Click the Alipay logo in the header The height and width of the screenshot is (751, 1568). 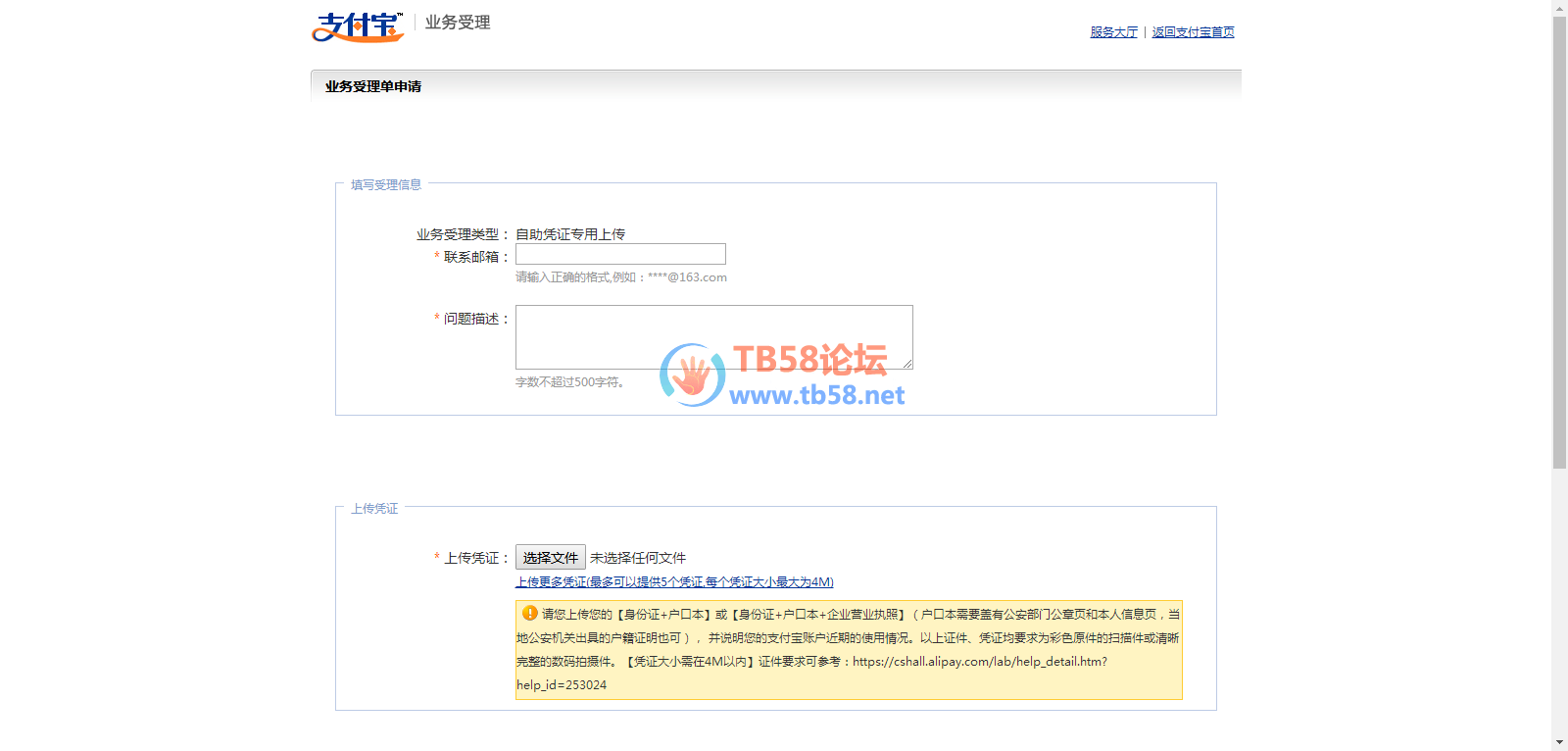(358, 26)
